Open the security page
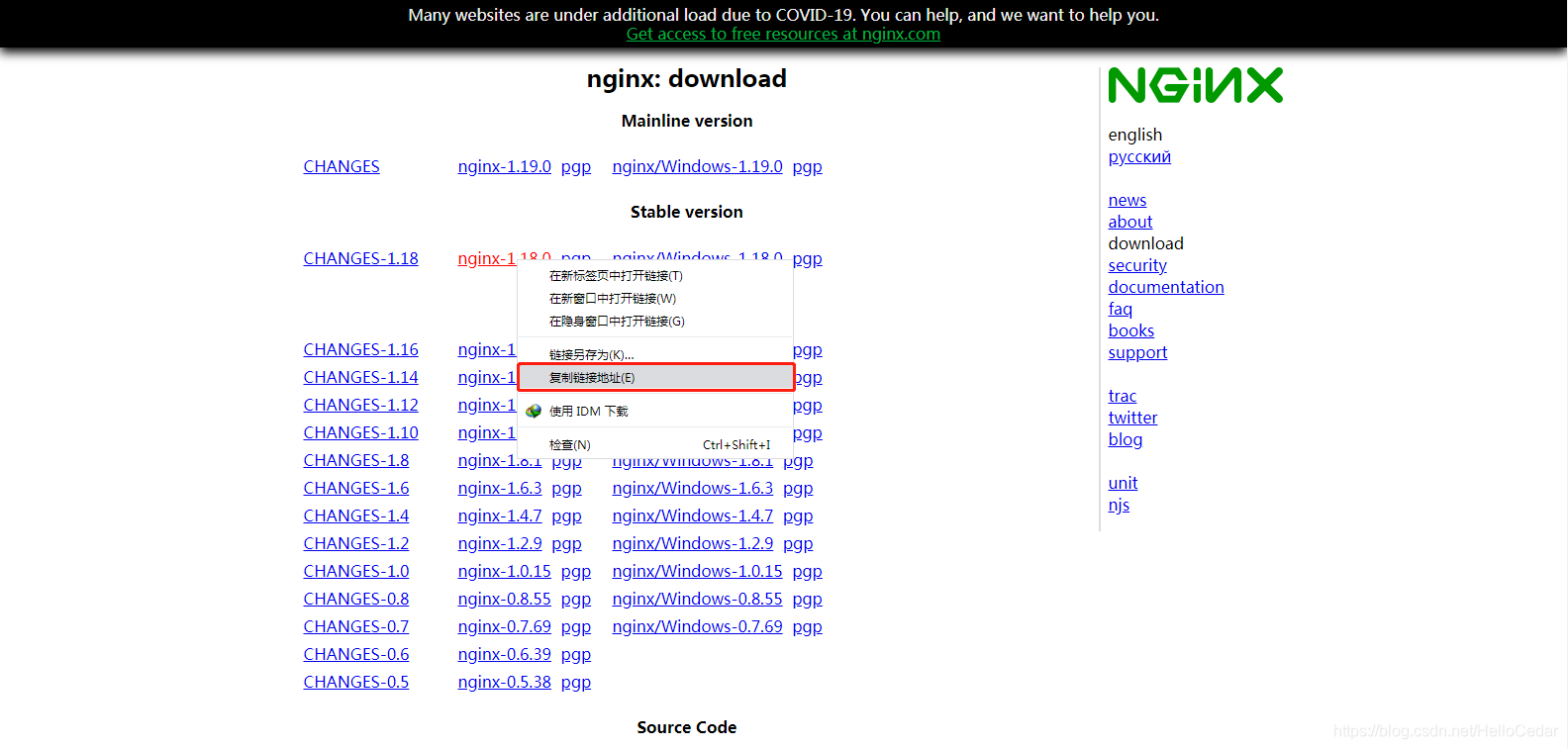 point(1137,265)
